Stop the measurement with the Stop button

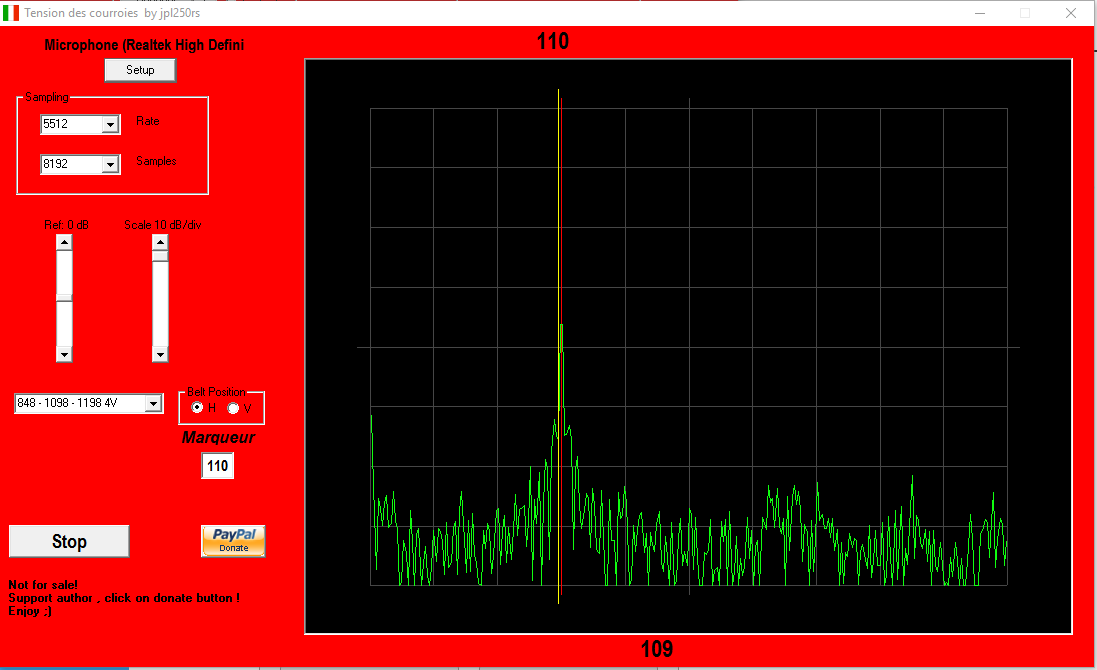[x=69, y=541]
